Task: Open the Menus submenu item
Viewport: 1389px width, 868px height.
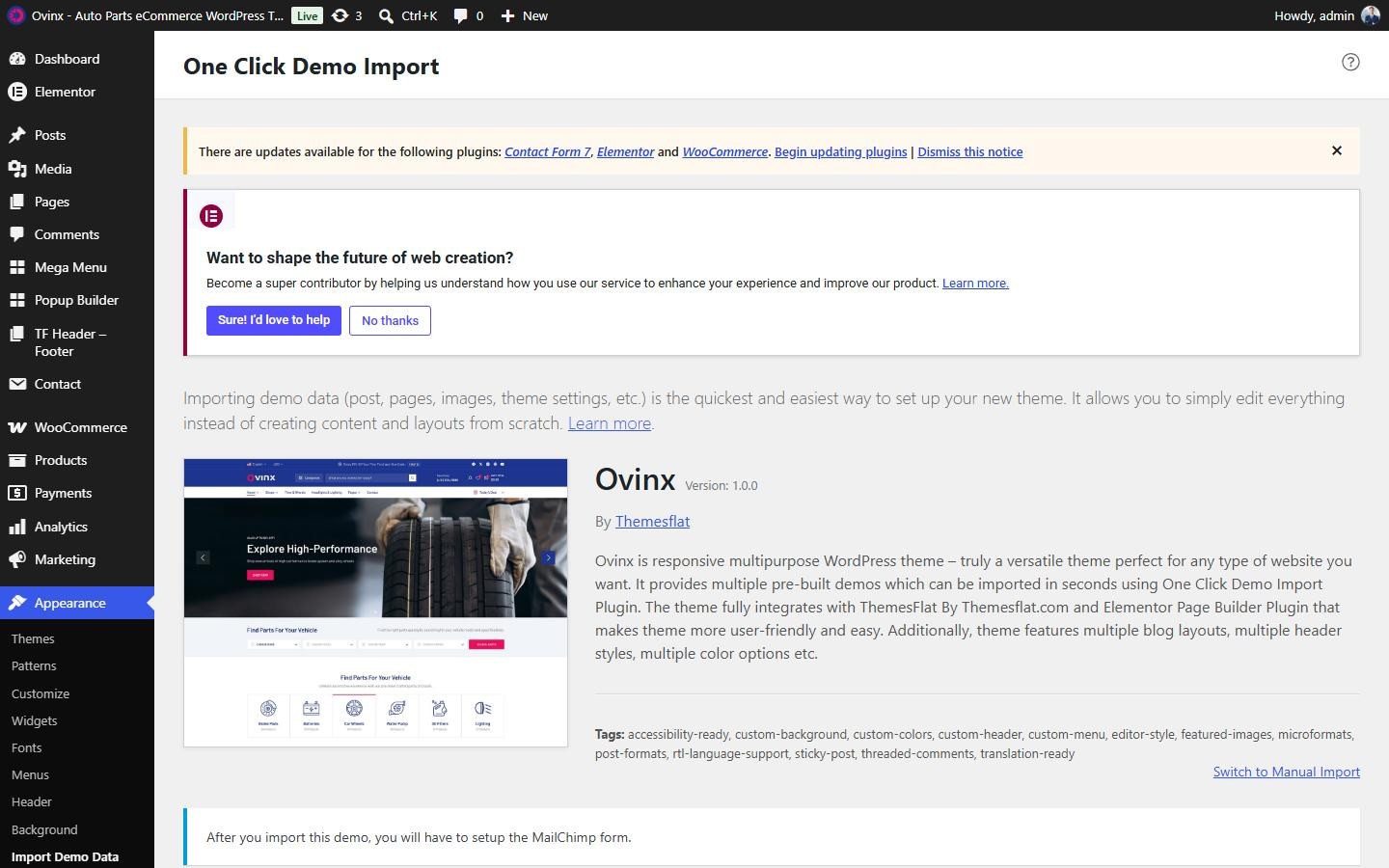Action: click(x=30, y=774)
